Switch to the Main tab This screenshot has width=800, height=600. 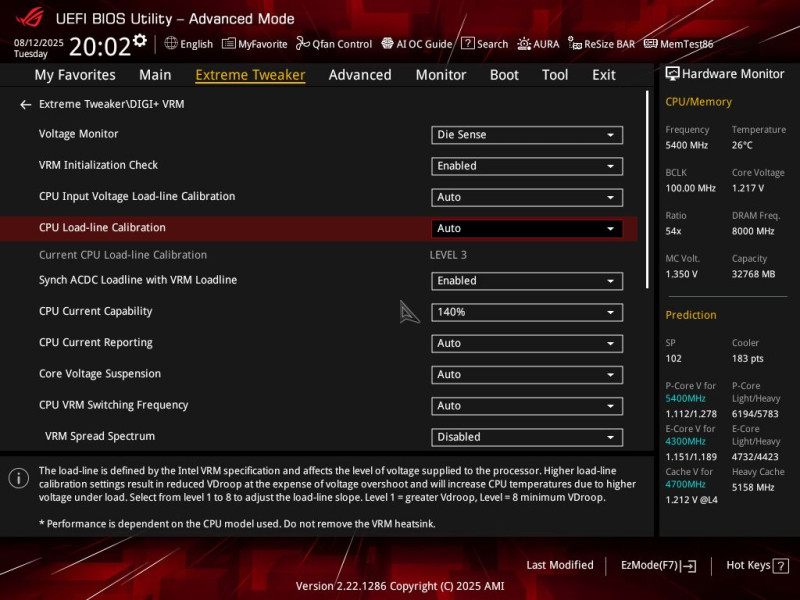155,75
